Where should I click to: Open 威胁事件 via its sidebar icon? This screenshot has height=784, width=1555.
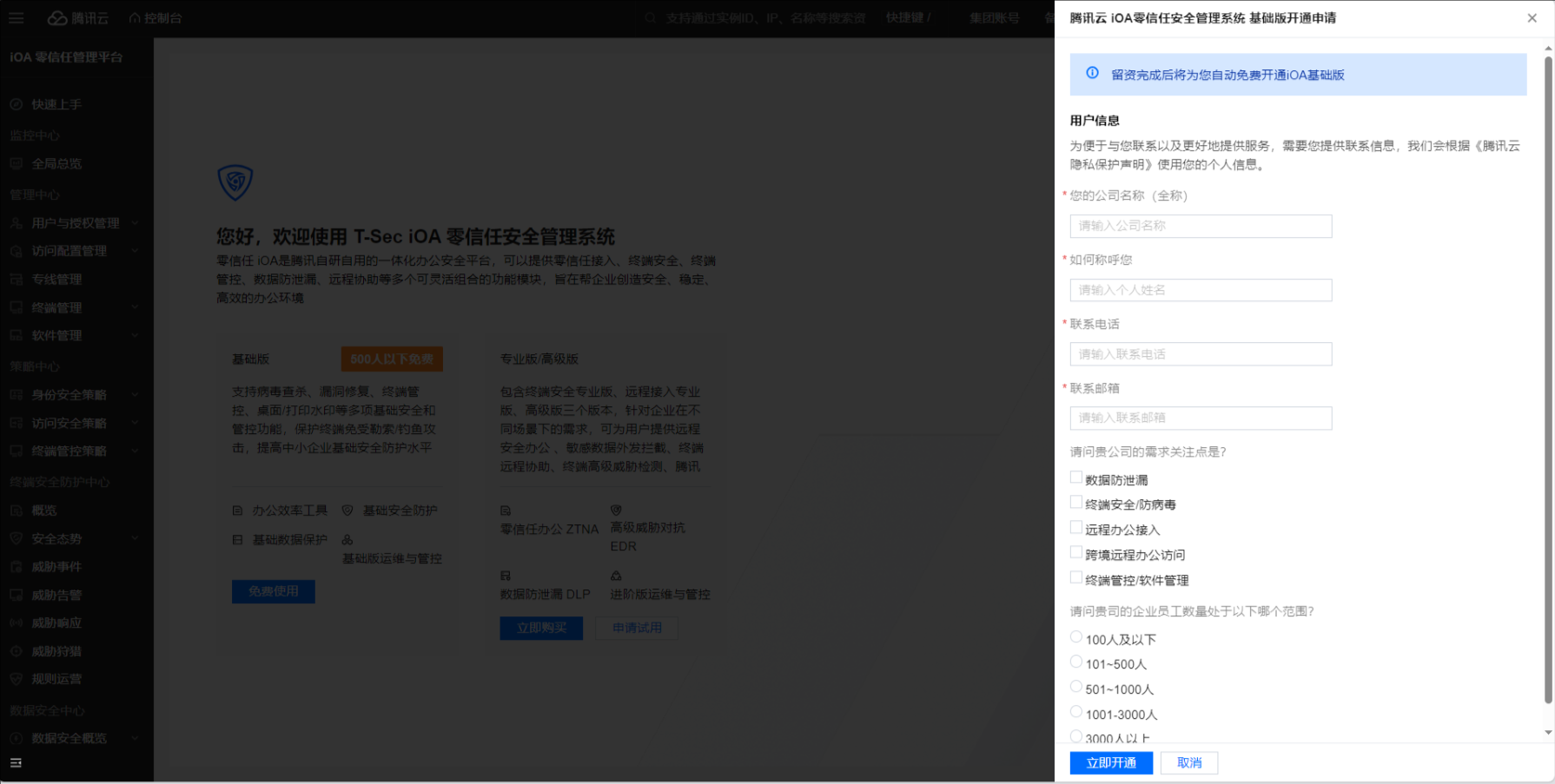pyautogui.click(x=16, y=567)
